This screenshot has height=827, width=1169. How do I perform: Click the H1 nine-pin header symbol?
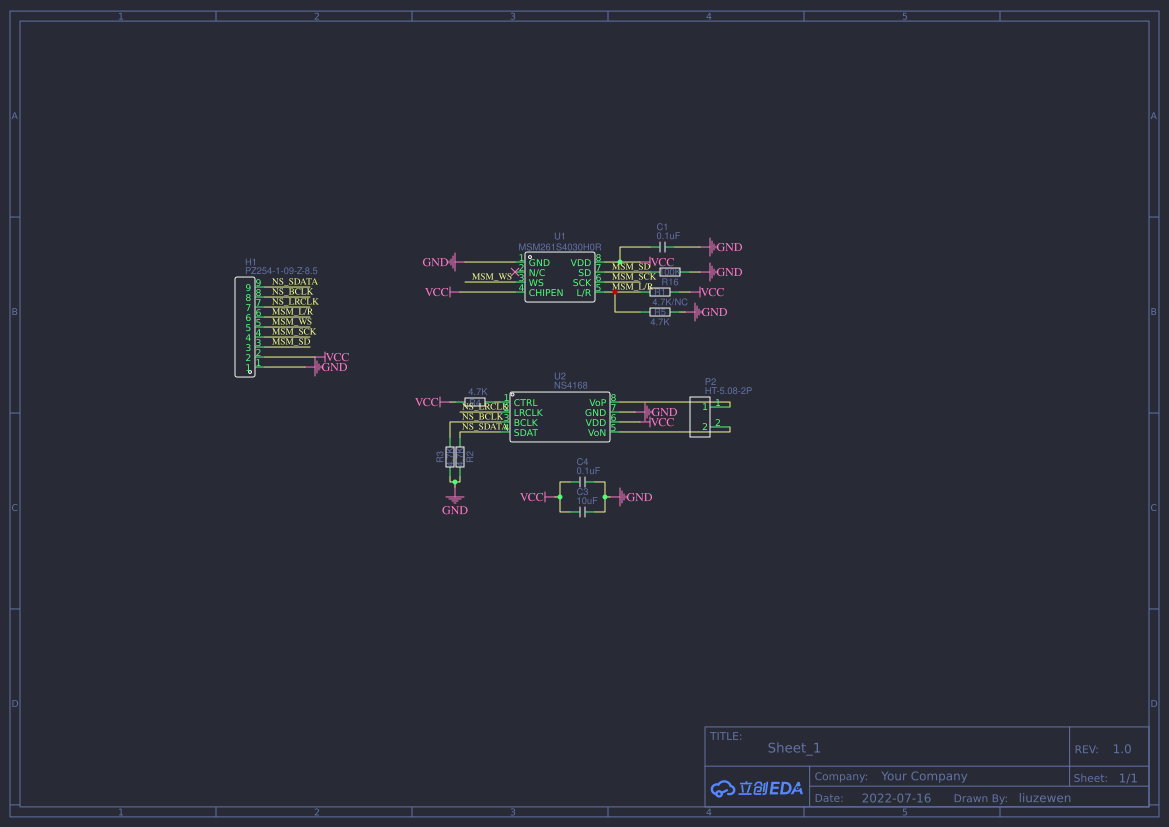244,327
